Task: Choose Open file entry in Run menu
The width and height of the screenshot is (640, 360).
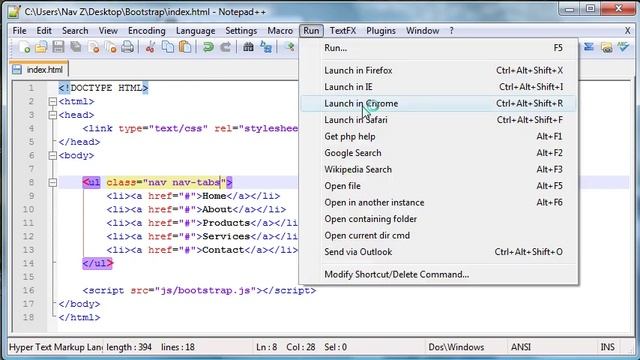Action: [439, 186]
